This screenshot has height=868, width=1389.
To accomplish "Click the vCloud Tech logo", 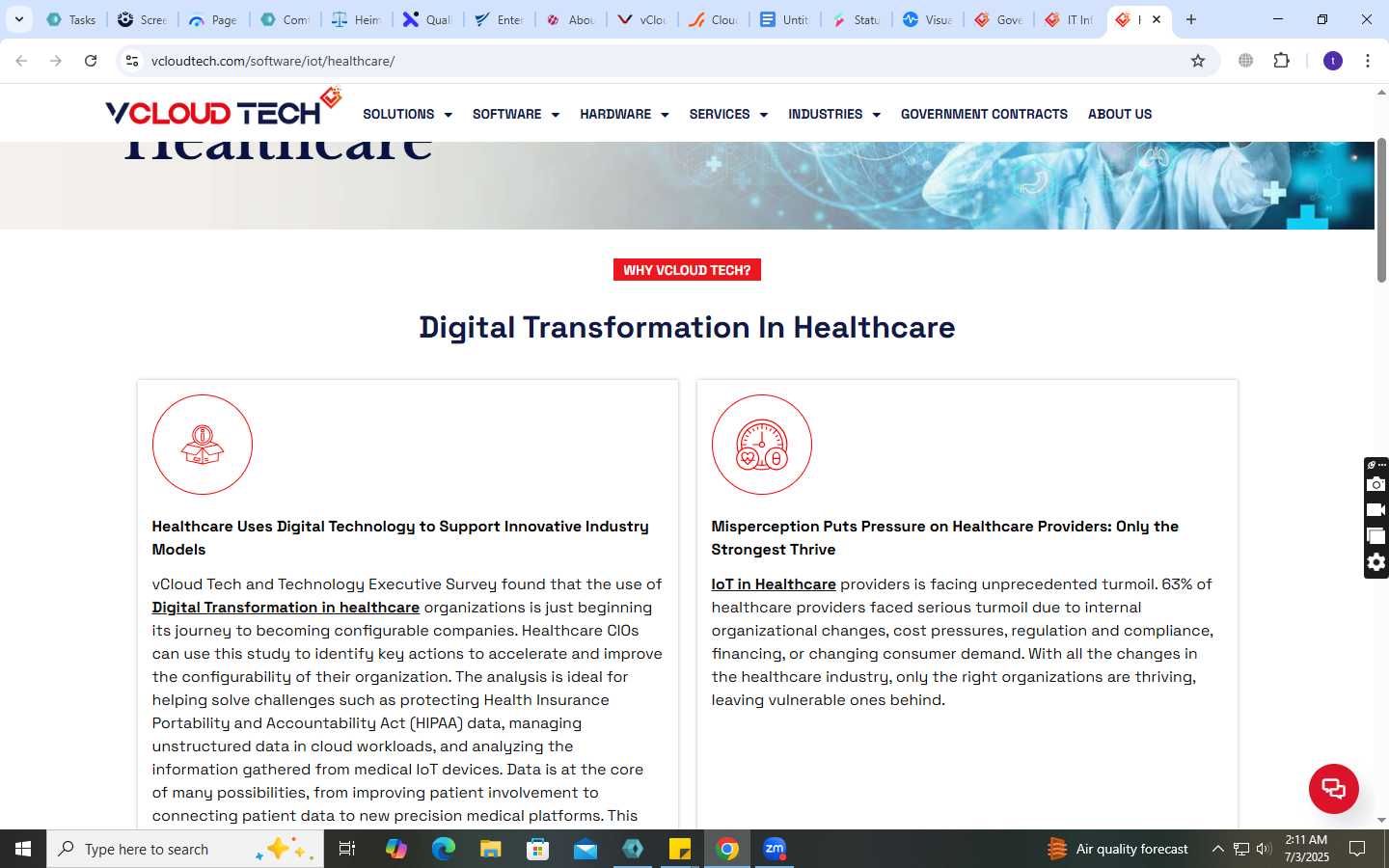I will (224, 107).
